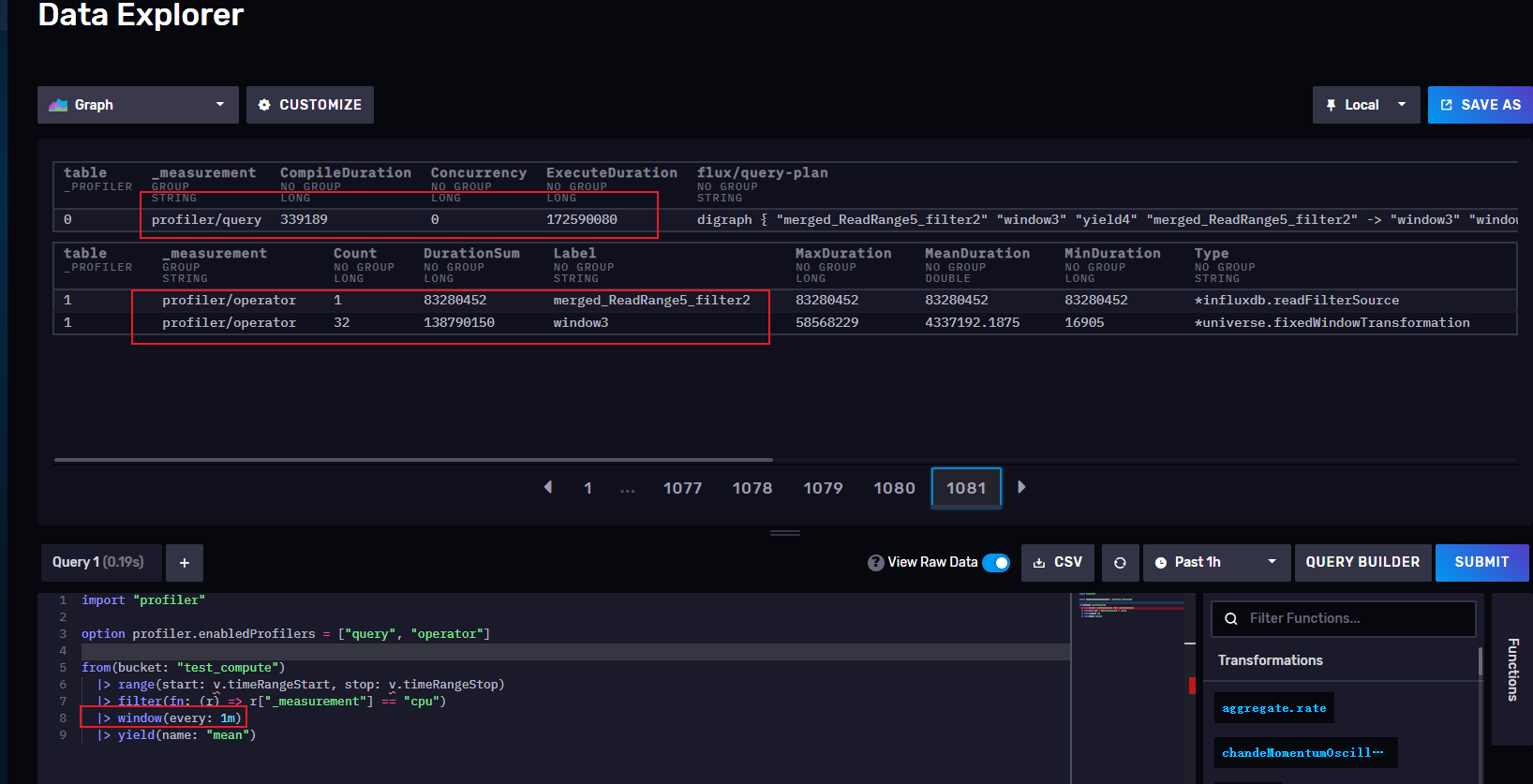This screenshot has width=1533, height=784.
Task: Click the ExecuteDuration column header
Action: pyautogui.click(x=612, y=172)
